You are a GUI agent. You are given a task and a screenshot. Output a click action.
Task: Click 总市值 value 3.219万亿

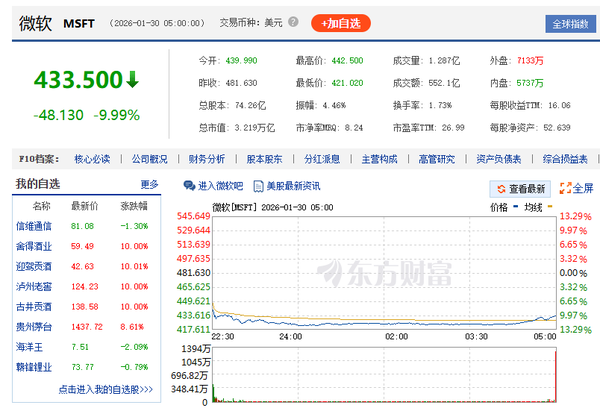point(254,128)
